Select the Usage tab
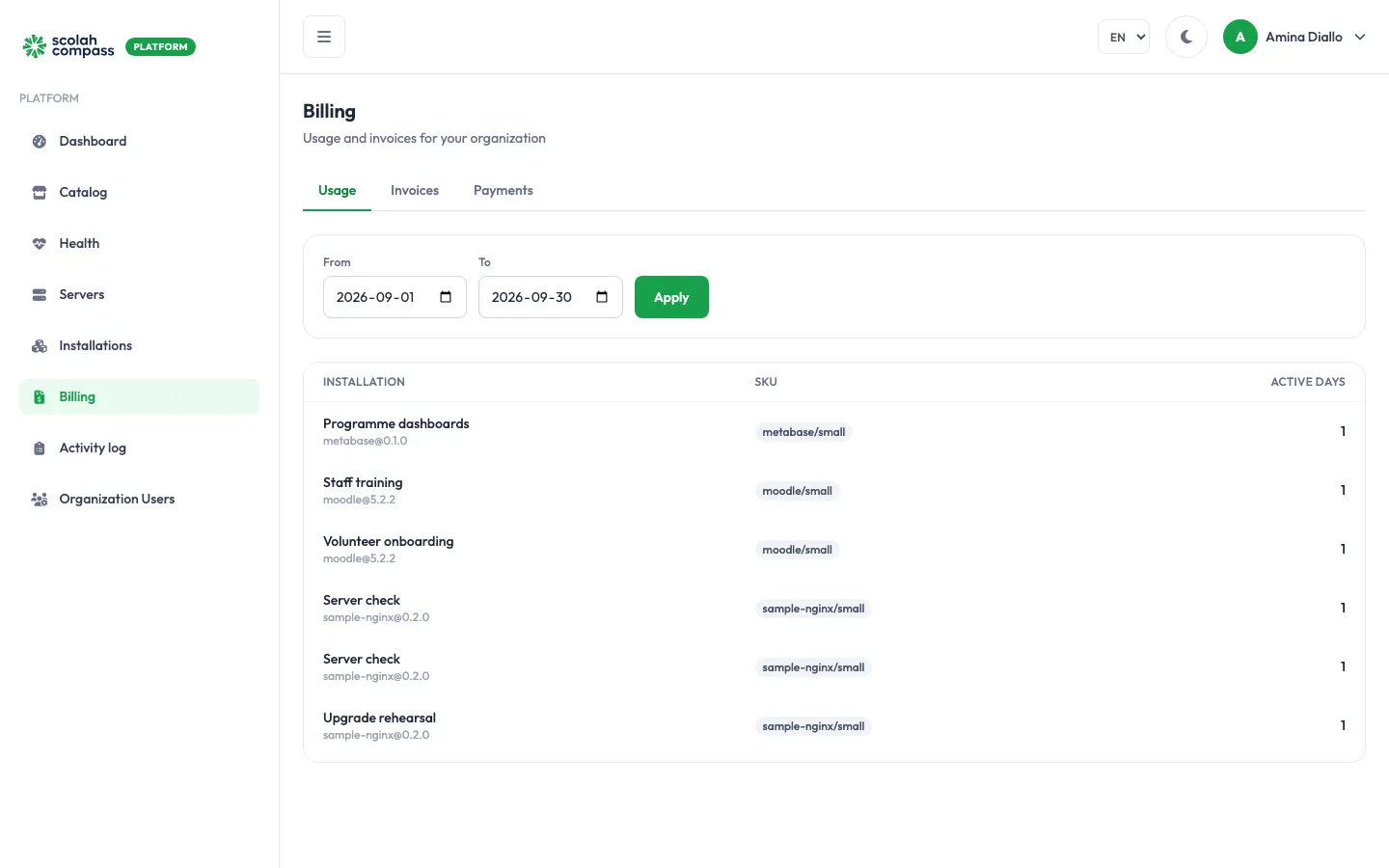The image size is (1389, 868). (337, 191)
